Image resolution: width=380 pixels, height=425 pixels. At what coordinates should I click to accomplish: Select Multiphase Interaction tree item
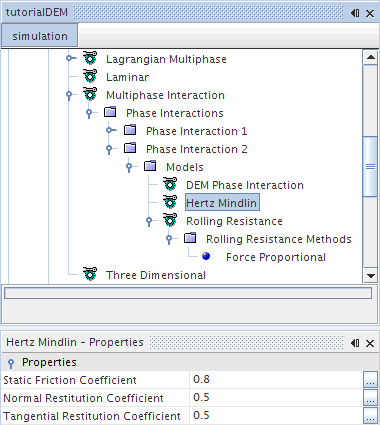click(165, 95)
